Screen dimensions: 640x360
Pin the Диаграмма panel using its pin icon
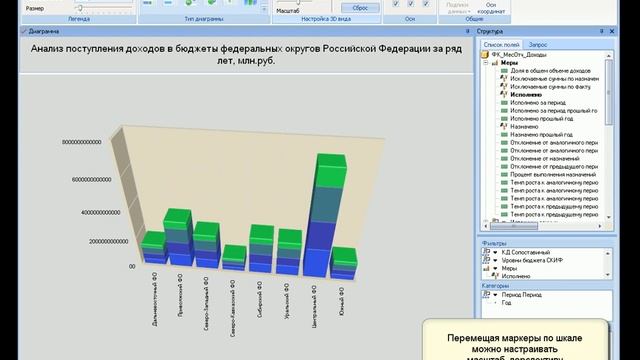tap(468, 31)
